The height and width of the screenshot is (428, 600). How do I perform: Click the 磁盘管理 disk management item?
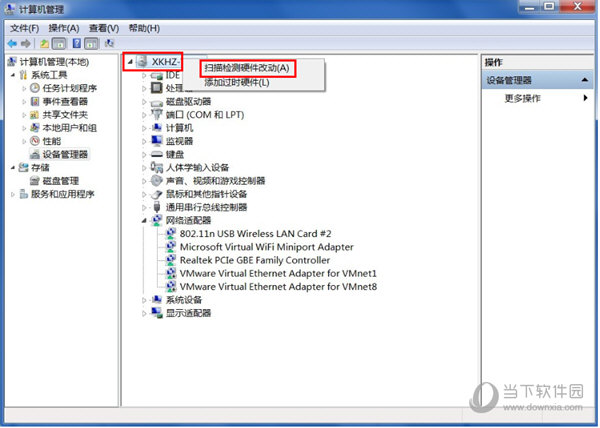pyautogui.click(x=60, y=181)
